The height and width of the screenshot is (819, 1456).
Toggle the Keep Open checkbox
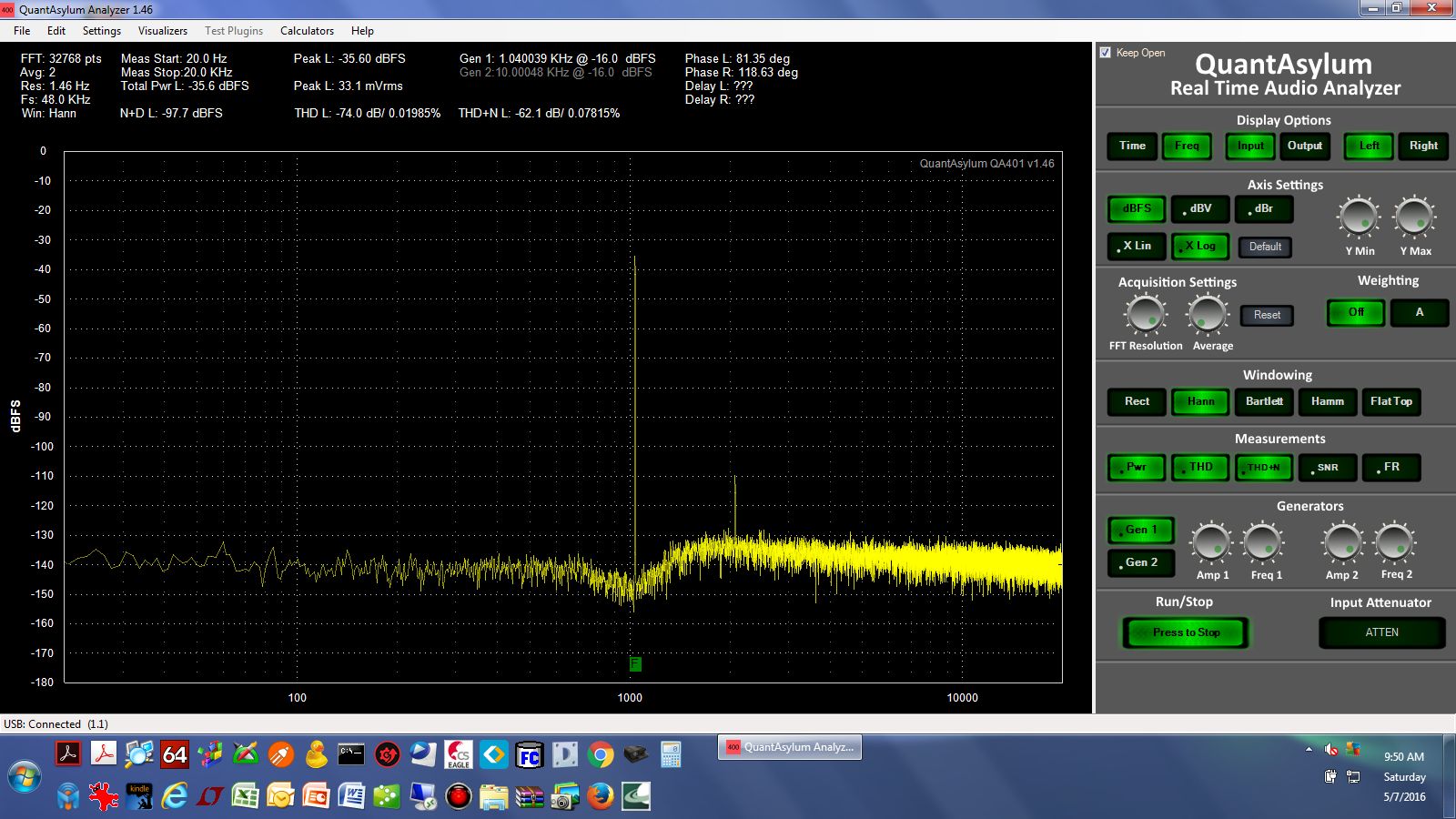[x=1106, y=53]
